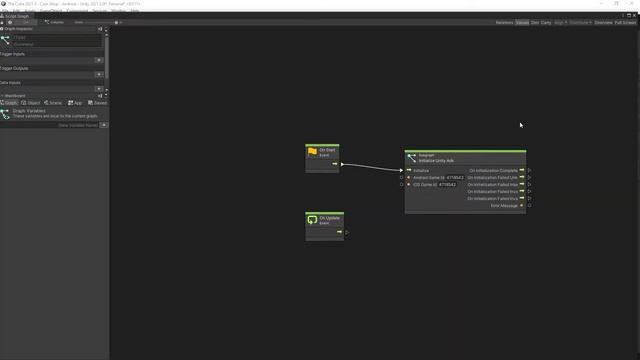Select the Initialize Unity Ads subgraph title
This screenshot has height=360, width=640.
point(436,161)
